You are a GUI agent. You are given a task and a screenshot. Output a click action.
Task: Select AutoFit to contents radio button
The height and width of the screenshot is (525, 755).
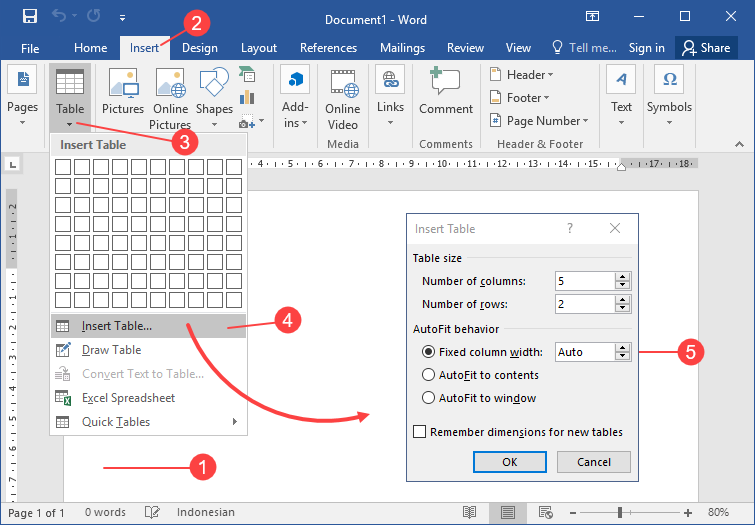[x=428, y=375]
